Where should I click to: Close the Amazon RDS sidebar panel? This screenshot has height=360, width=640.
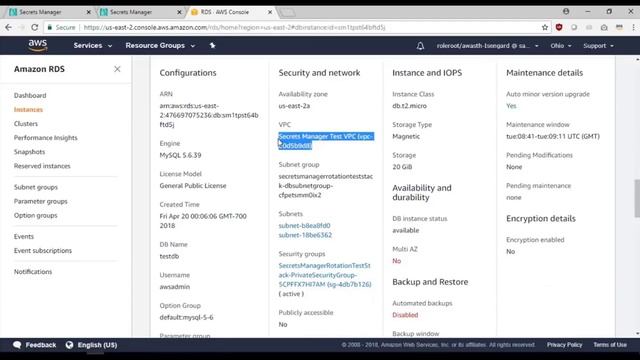click(x=117, y=69)
